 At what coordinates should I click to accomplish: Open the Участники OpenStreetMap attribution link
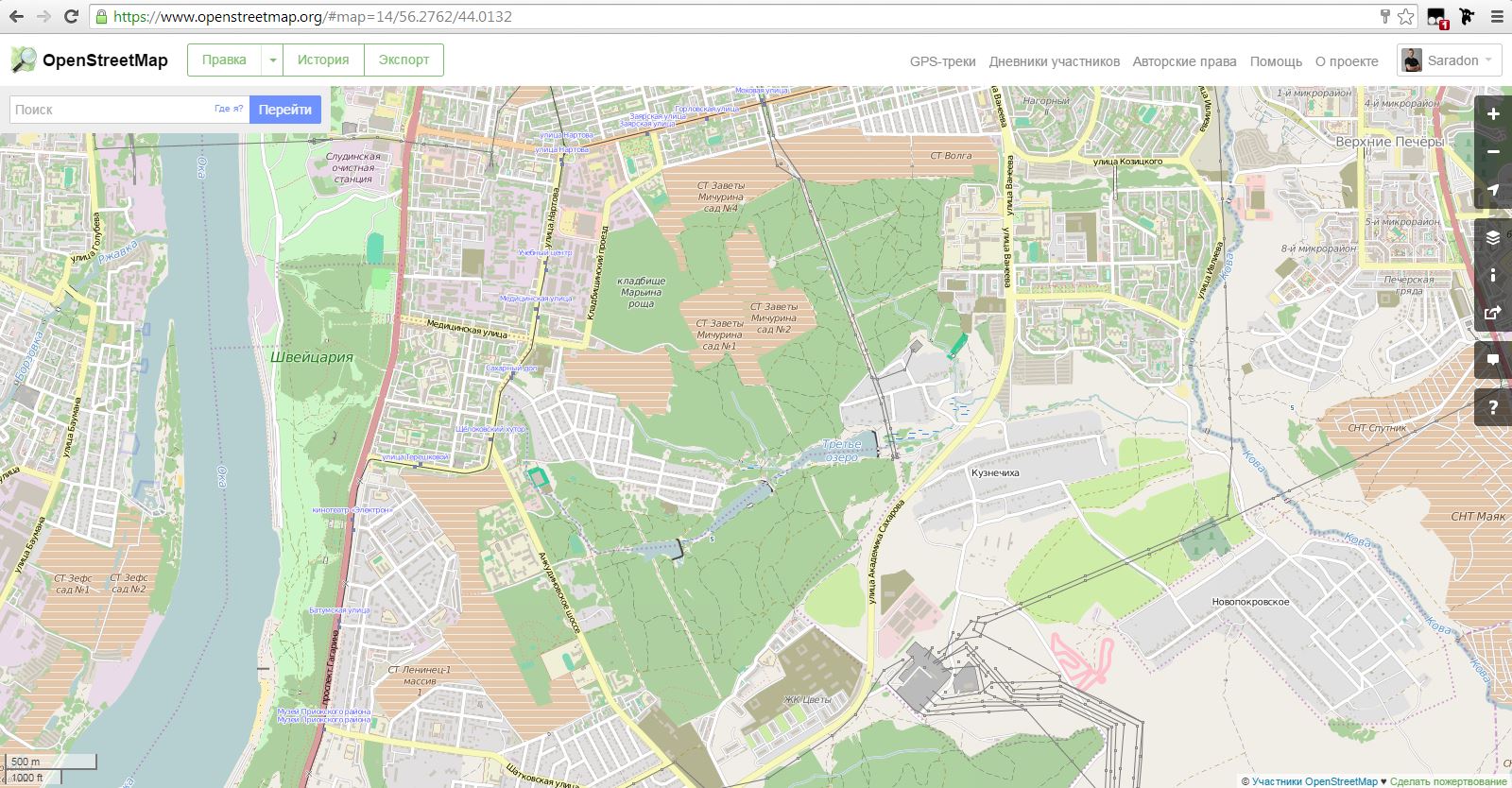[1314, 781]
